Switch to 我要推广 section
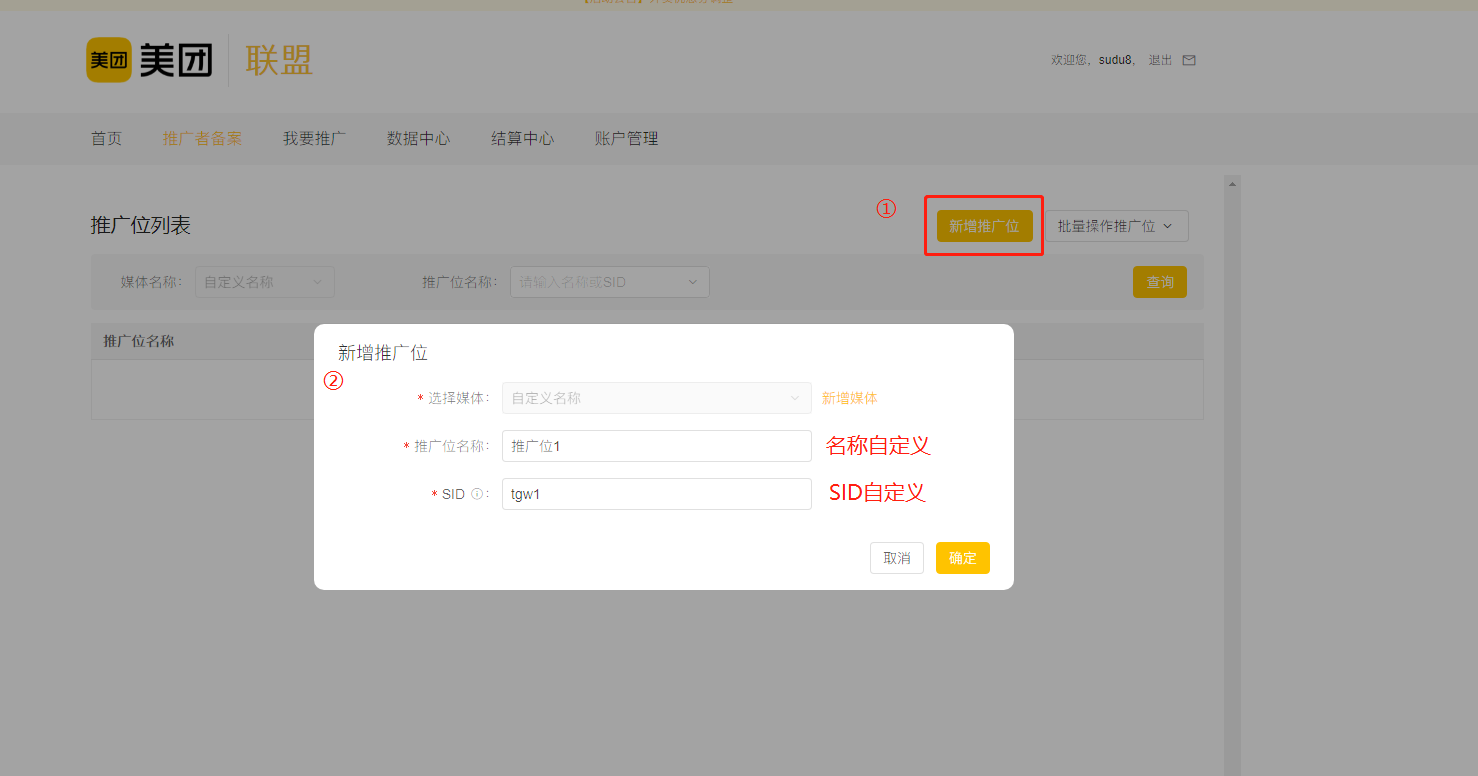 [314, 139]
